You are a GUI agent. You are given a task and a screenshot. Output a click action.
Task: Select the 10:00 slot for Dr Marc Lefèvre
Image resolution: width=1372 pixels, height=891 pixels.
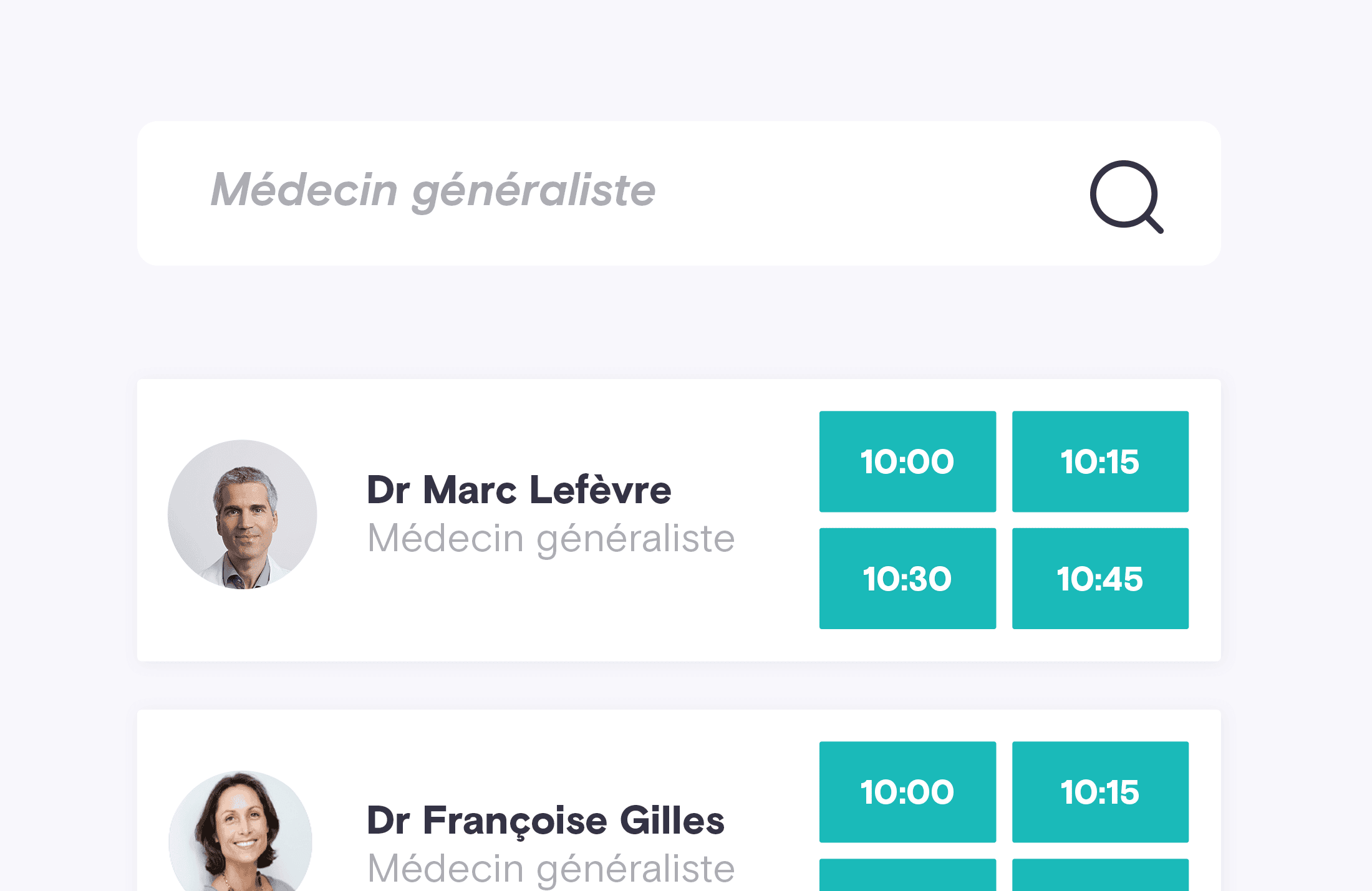pyautogui.click(x=907, y=461)
